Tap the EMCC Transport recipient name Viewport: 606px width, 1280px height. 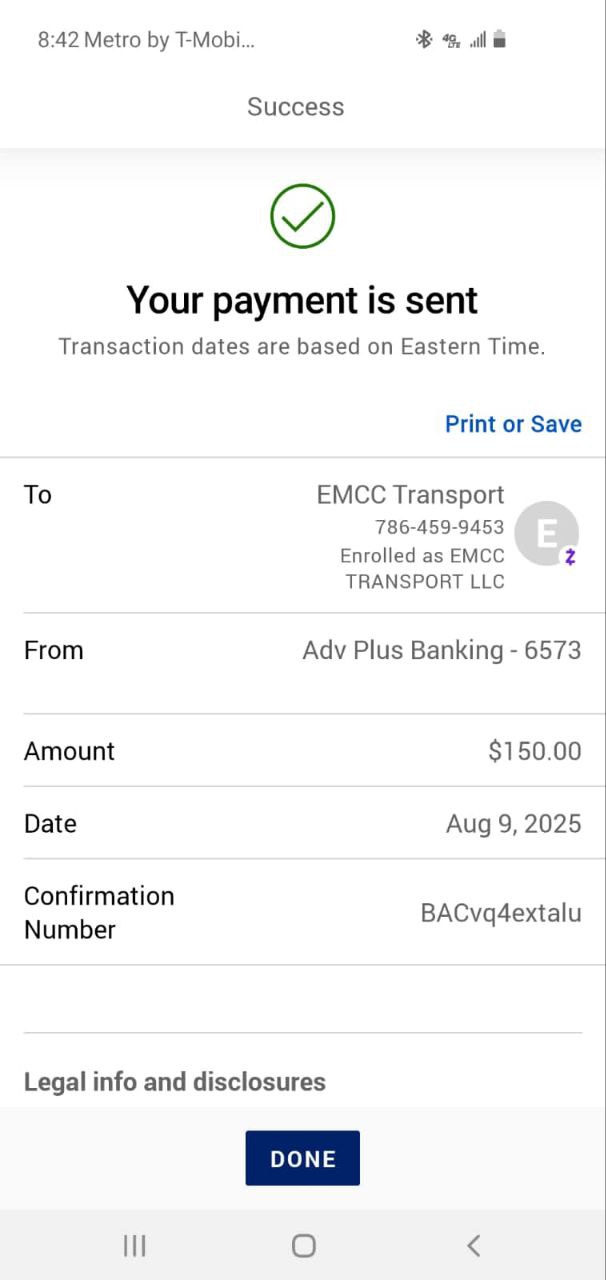(410, 495)
